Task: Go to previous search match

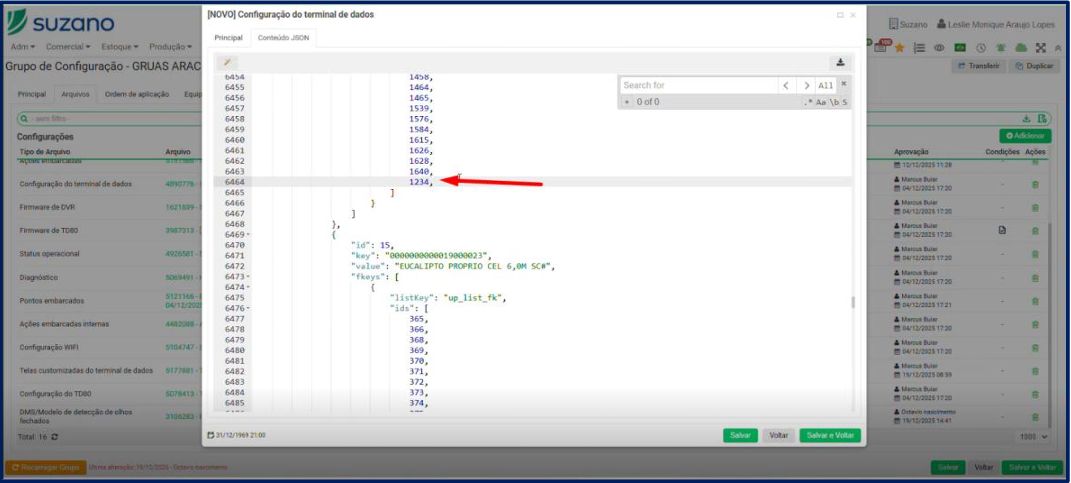Action: point(786,86)
